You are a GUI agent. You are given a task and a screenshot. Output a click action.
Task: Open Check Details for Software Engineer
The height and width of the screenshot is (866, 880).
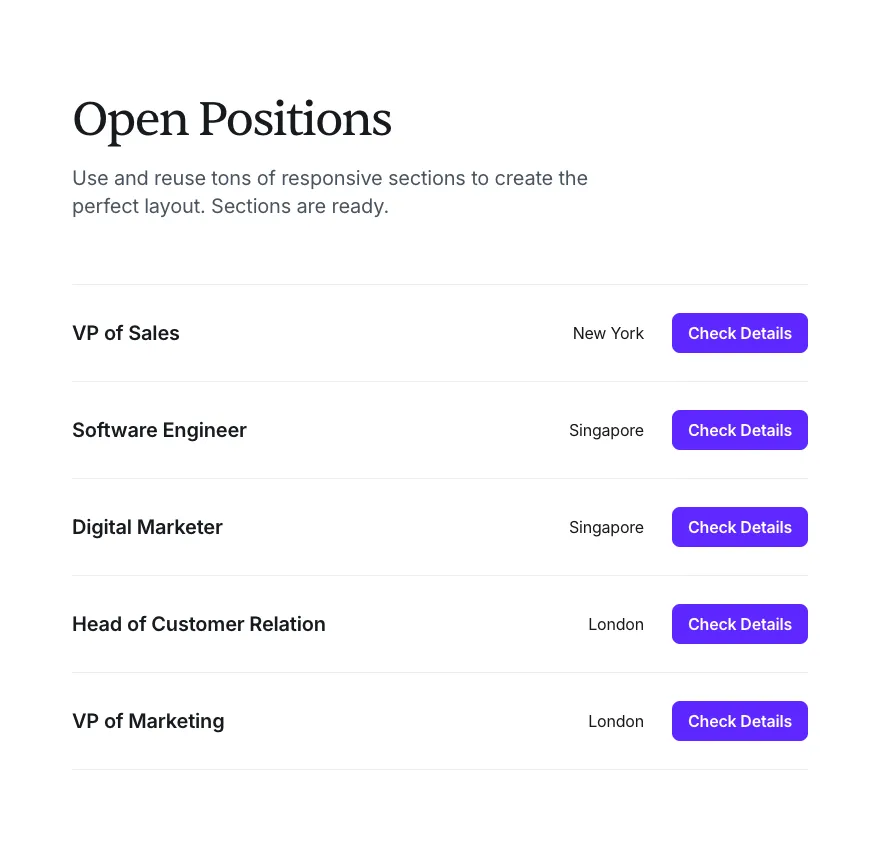point(739,430)
